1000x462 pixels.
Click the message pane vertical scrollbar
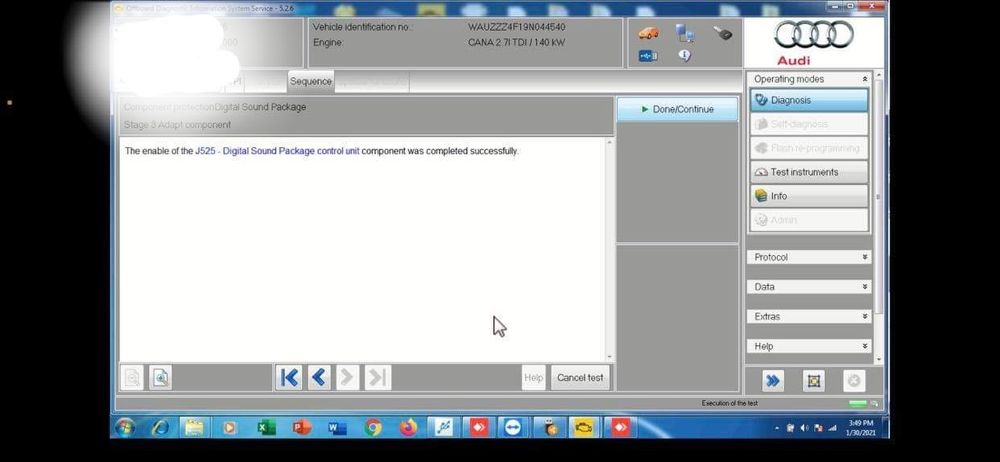click(610, 249)
